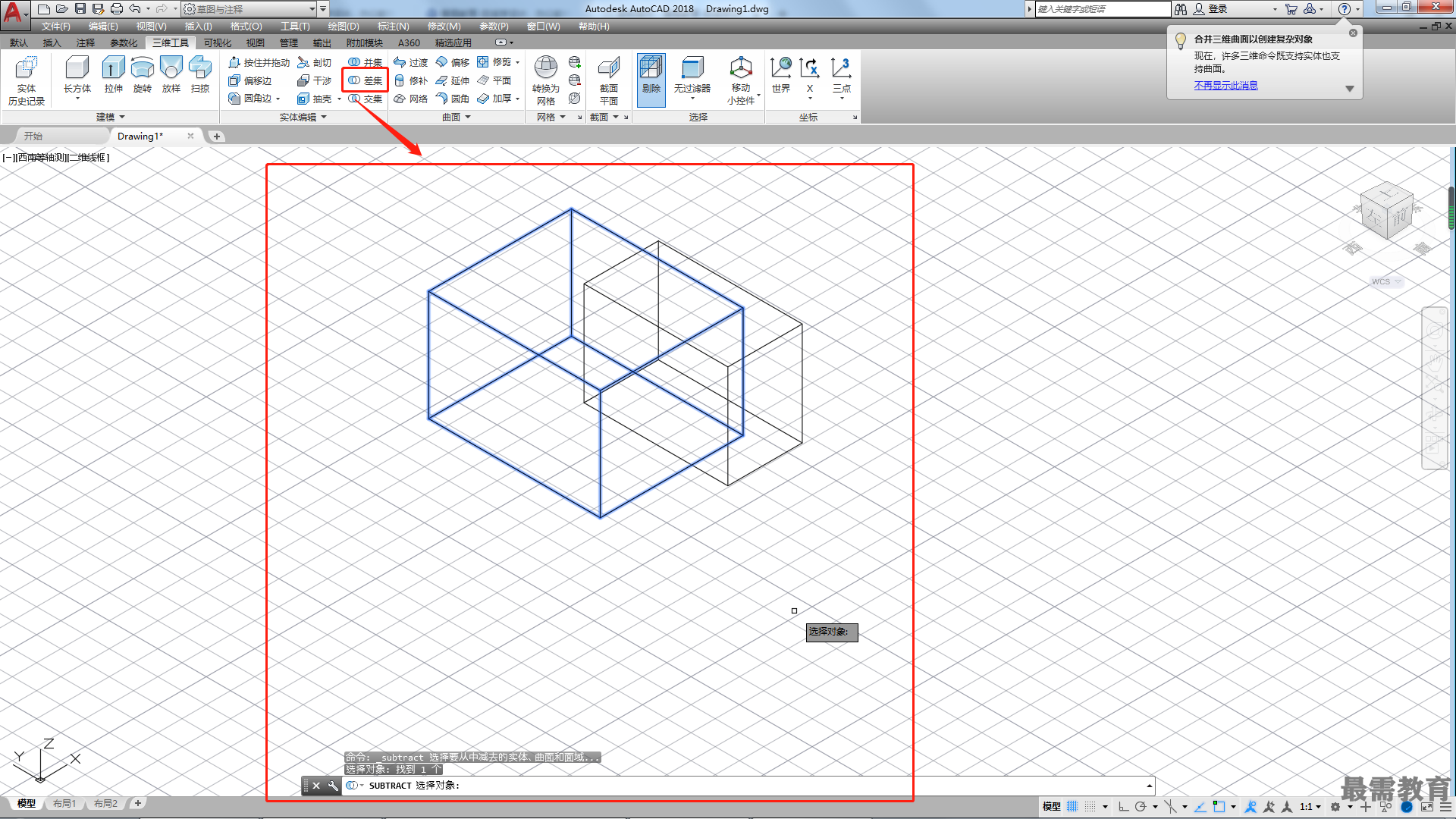
Task: Click the 模型 button in the status bar
Action: click(x=1051, y=806)
